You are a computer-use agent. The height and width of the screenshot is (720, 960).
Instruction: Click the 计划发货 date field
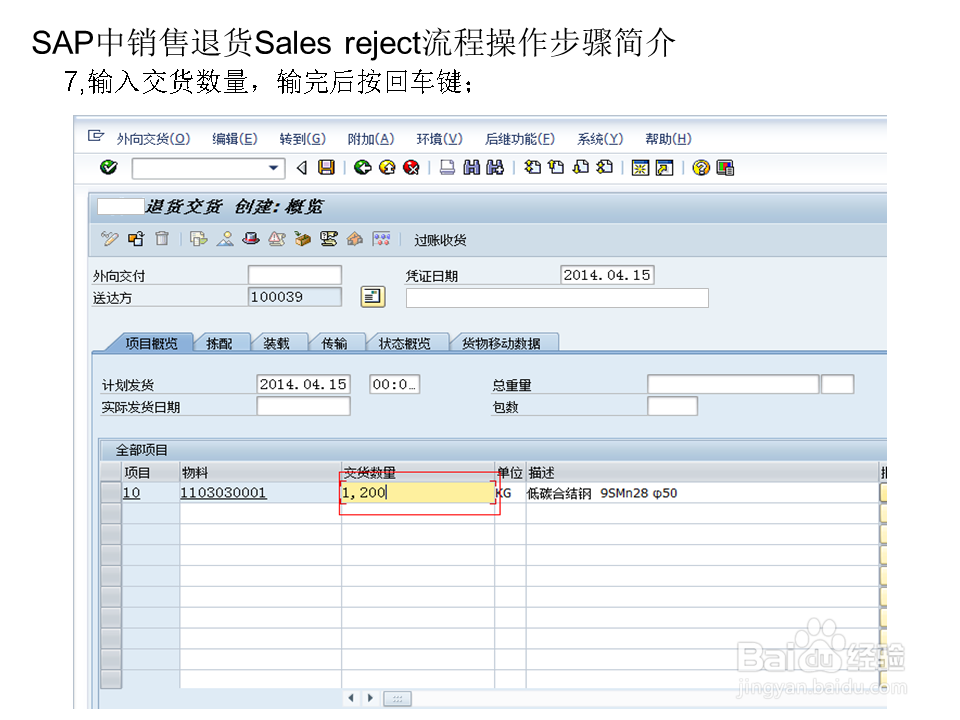pyautogui.click(x=303, y=384)
